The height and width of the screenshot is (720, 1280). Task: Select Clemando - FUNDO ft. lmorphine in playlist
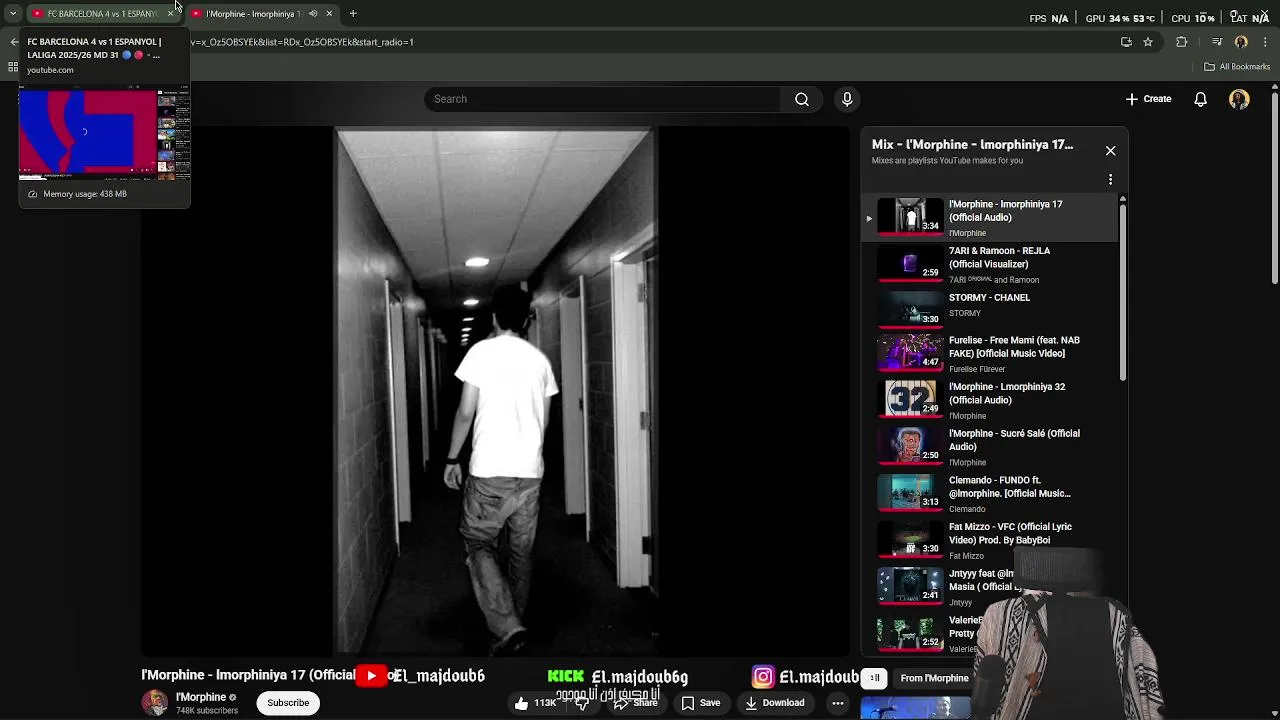coord(990,494)
